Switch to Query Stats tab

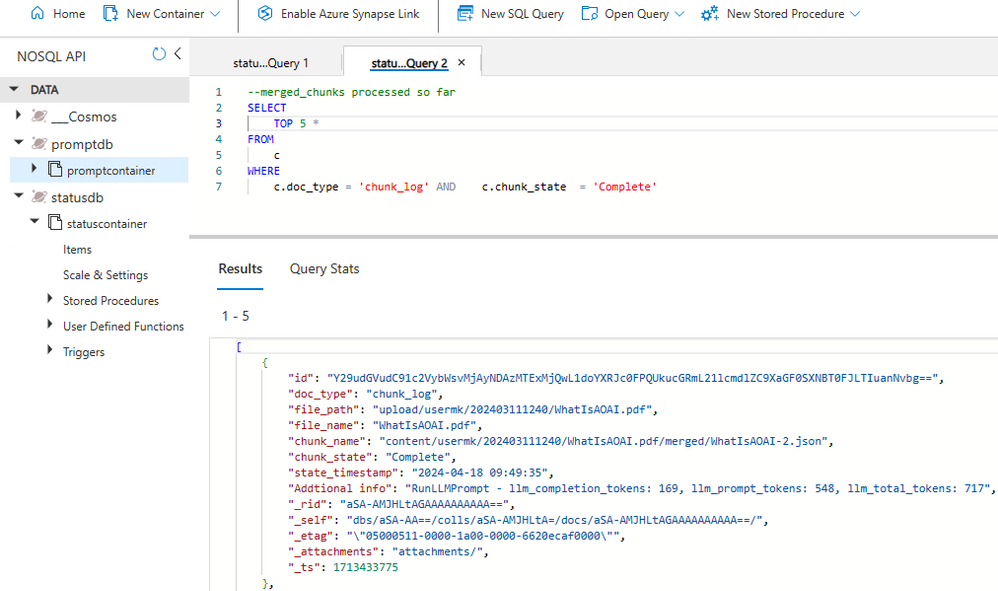[325, 268]
